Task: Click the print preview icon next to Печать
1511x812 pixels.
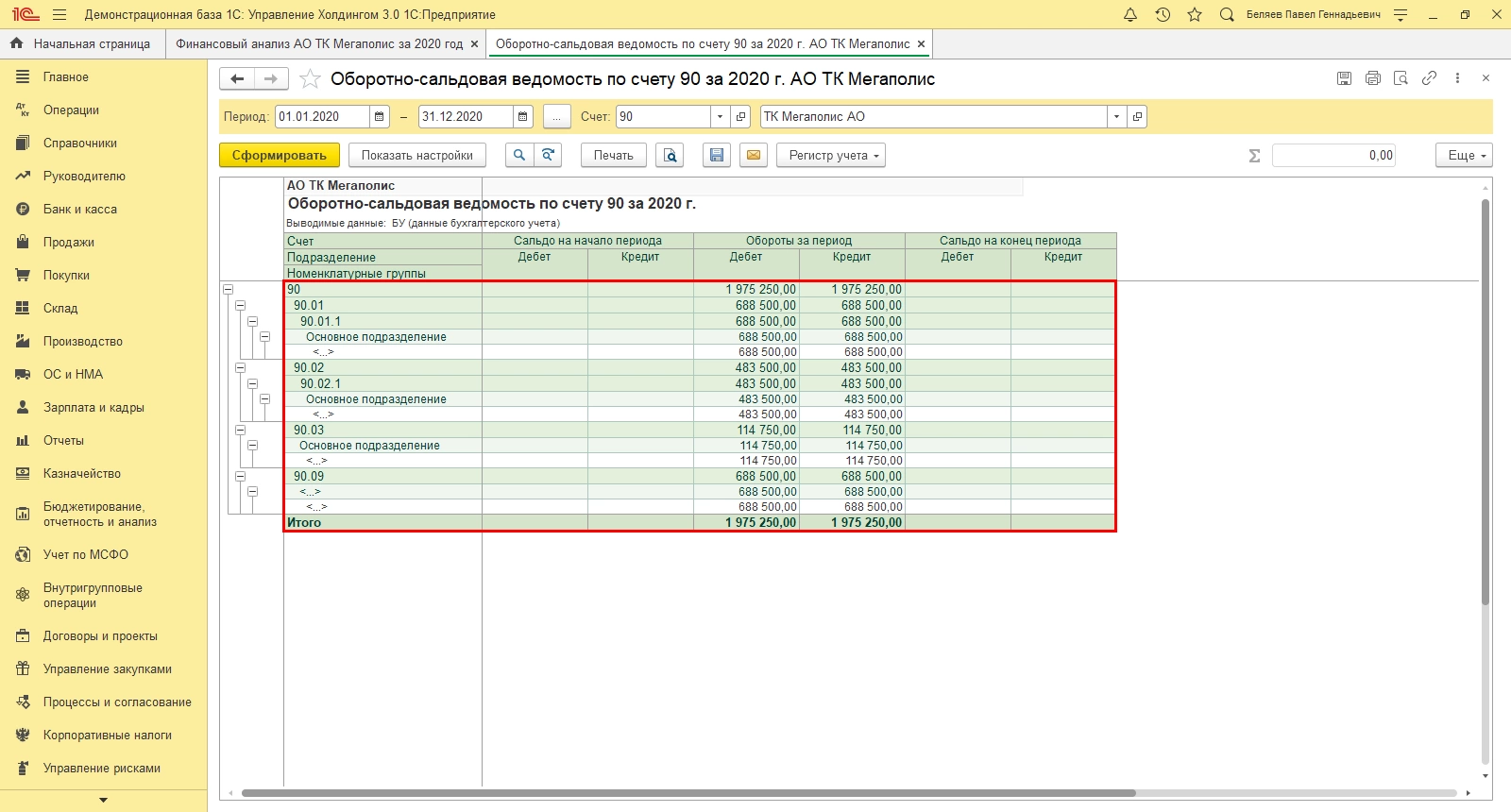Action: [671, 156]
